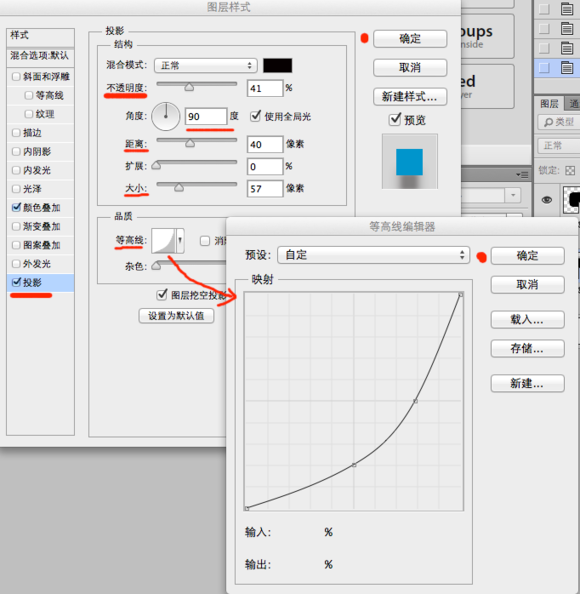The width and height of the screenshot is (580, 594).
Task: Toggle the highlighted history row checkbox
Action: click(544, 68)
